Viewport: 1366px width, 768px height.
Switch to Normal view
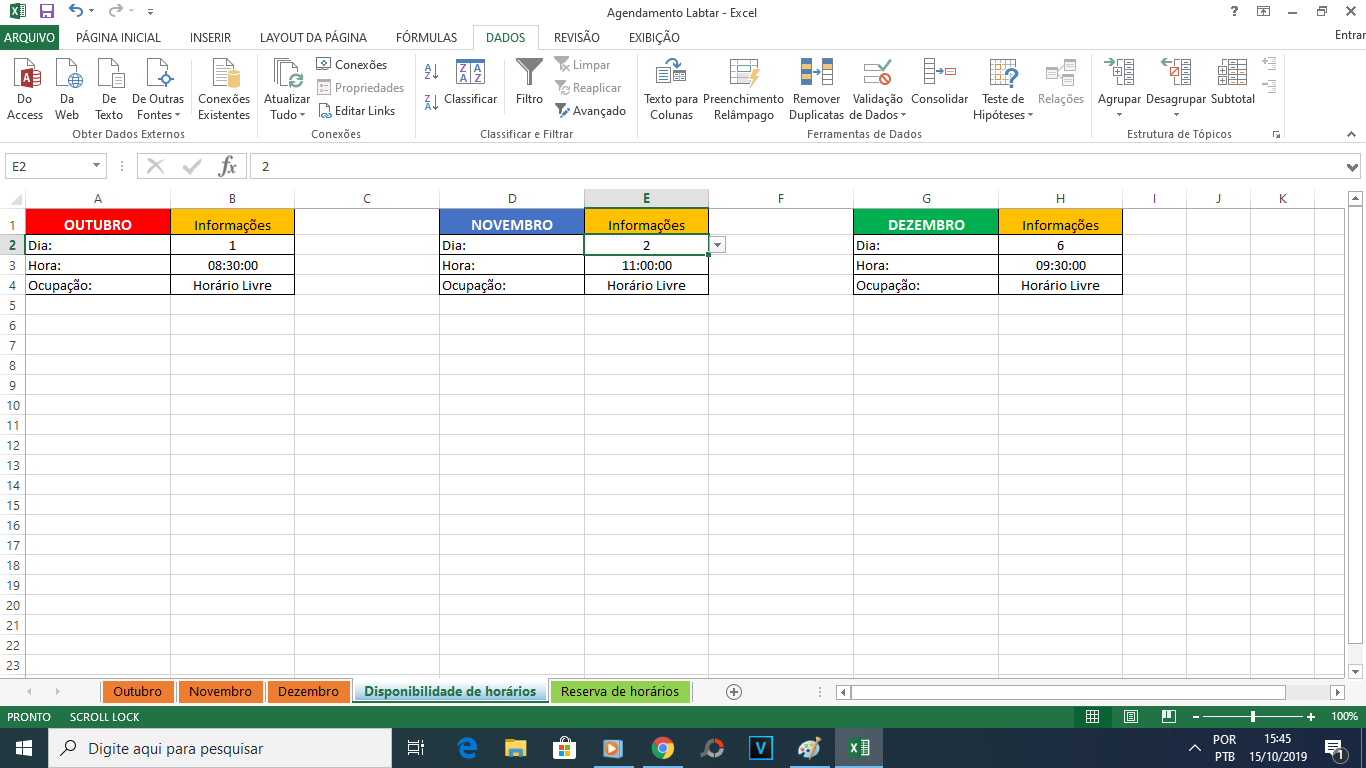tap(1092, 717)
